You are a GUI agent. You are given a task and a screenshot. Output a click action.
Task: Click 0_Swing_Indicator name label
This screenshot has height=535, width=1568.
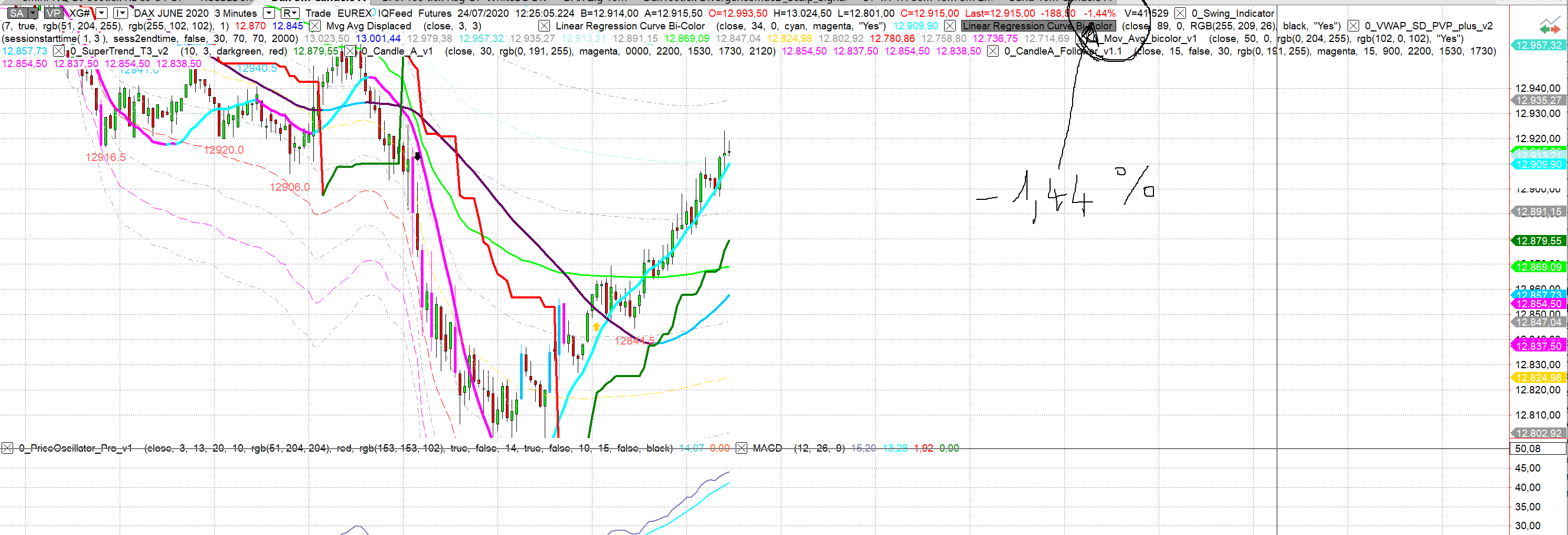pos(1233,13)
